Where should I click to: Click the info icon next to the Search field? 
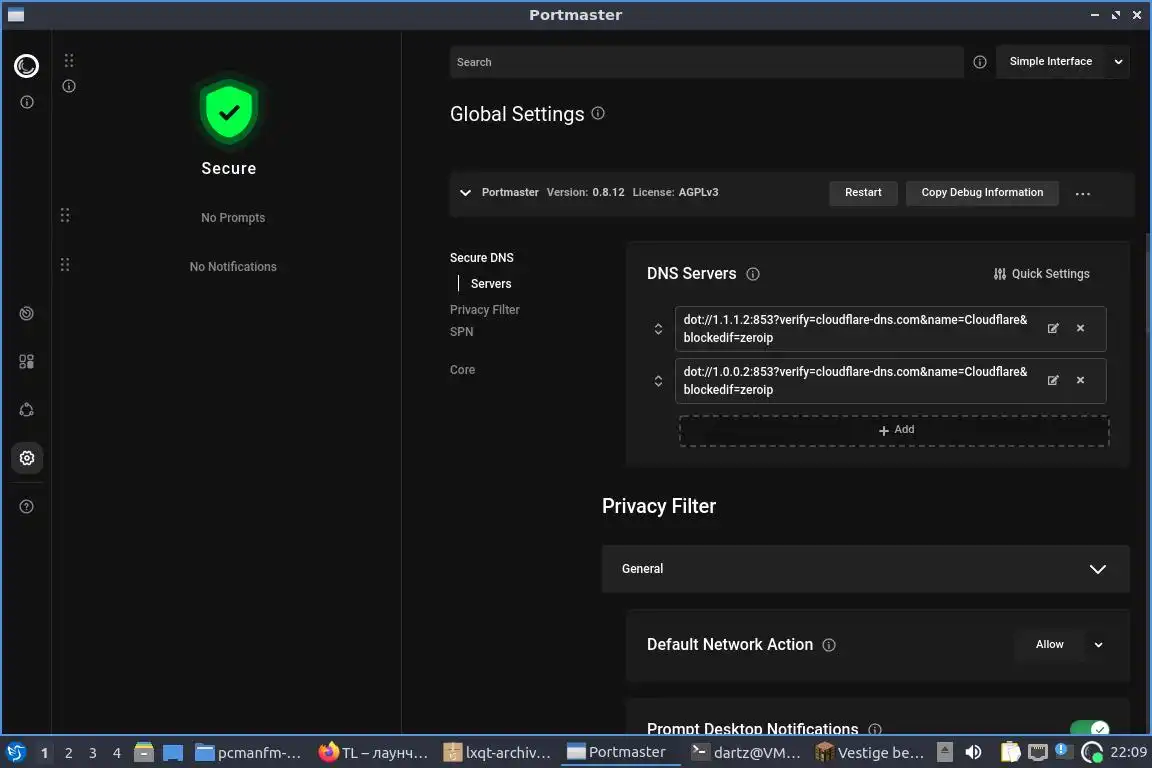pyautogui.click(x=979, y=62)
